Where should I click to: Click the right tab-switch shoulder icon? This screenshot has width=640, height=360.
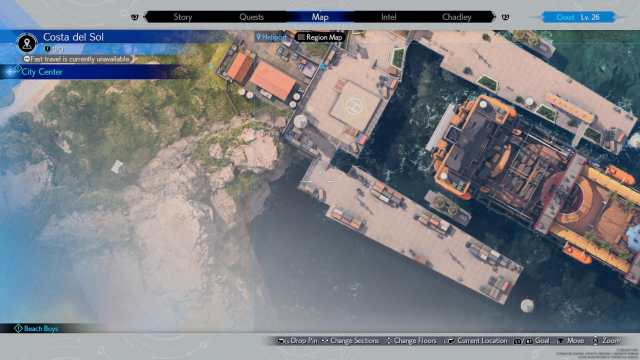tap(505, 17)
